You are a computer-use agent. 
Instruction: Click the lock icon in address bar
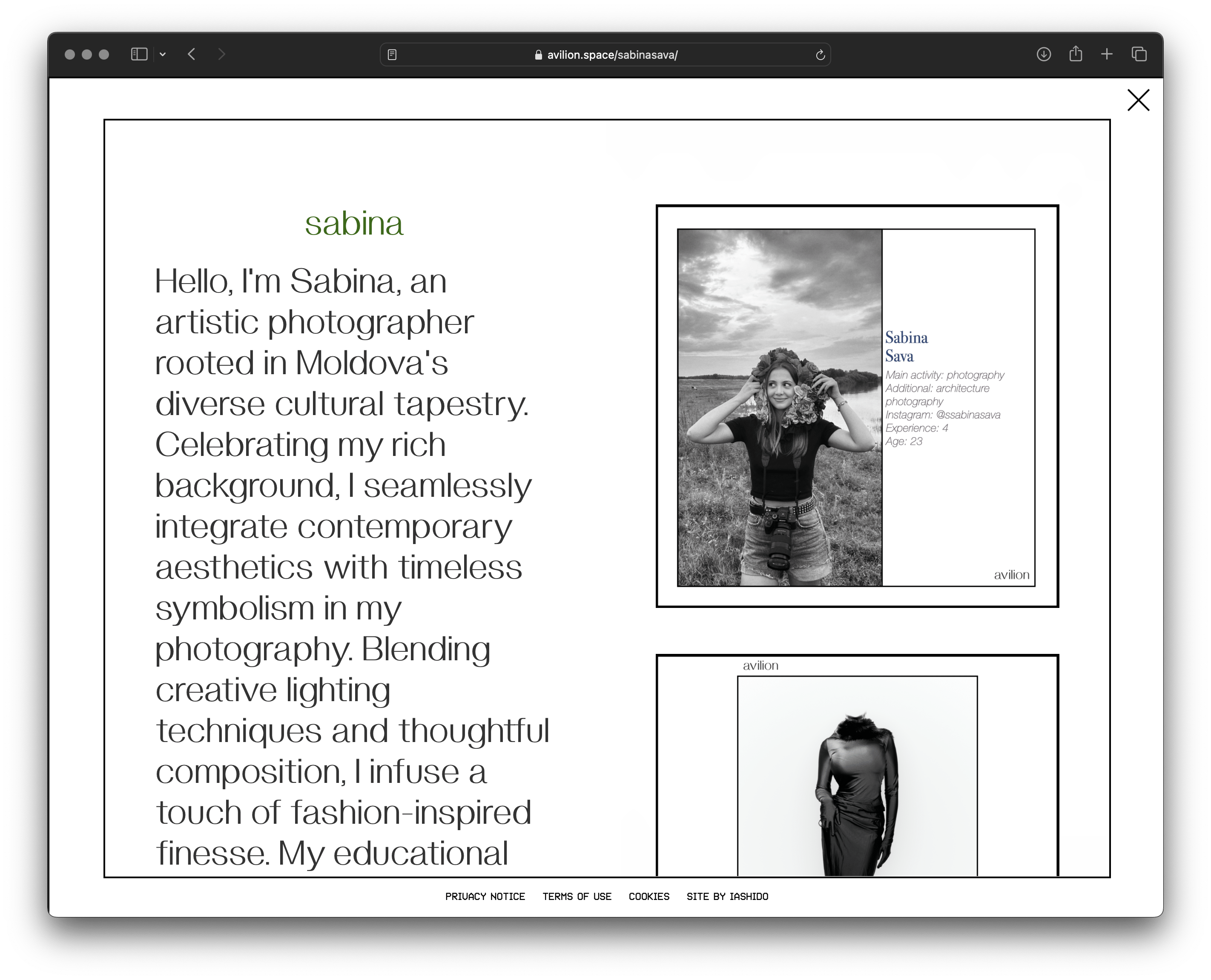pos(538,55)
